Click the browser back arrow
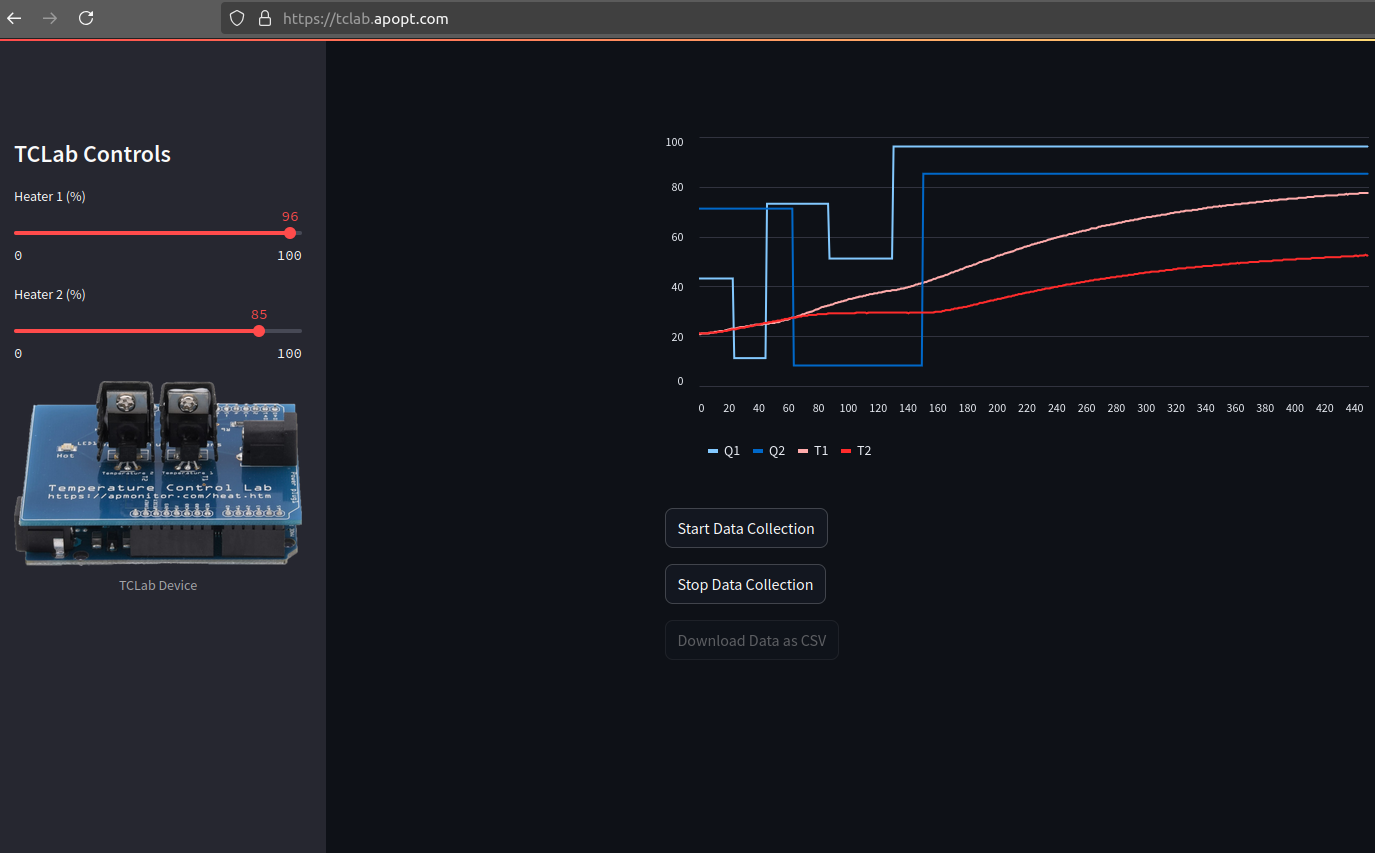 point(14,18)
